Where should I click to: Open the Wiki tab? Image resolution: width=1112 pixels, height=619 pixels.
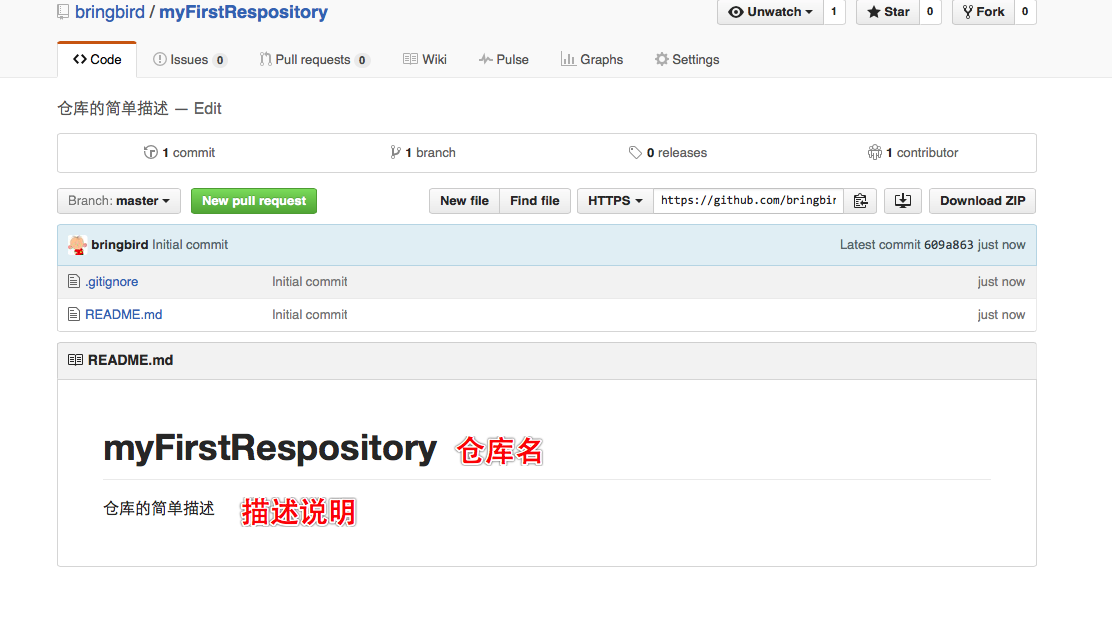tap(425, 60)
